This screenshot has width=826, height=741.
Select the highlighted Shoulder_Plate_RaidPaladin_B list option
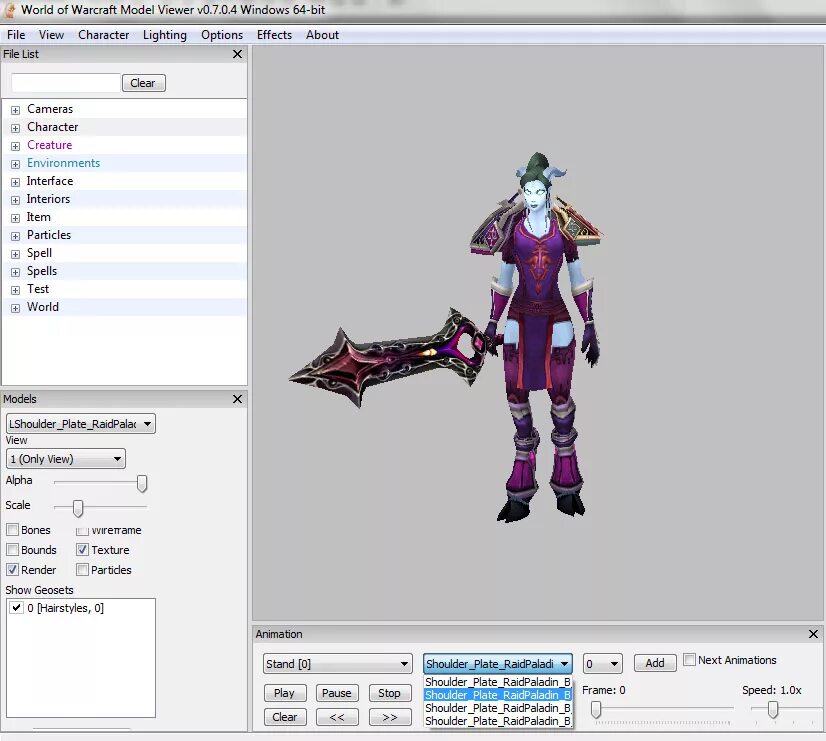point(498,695)
